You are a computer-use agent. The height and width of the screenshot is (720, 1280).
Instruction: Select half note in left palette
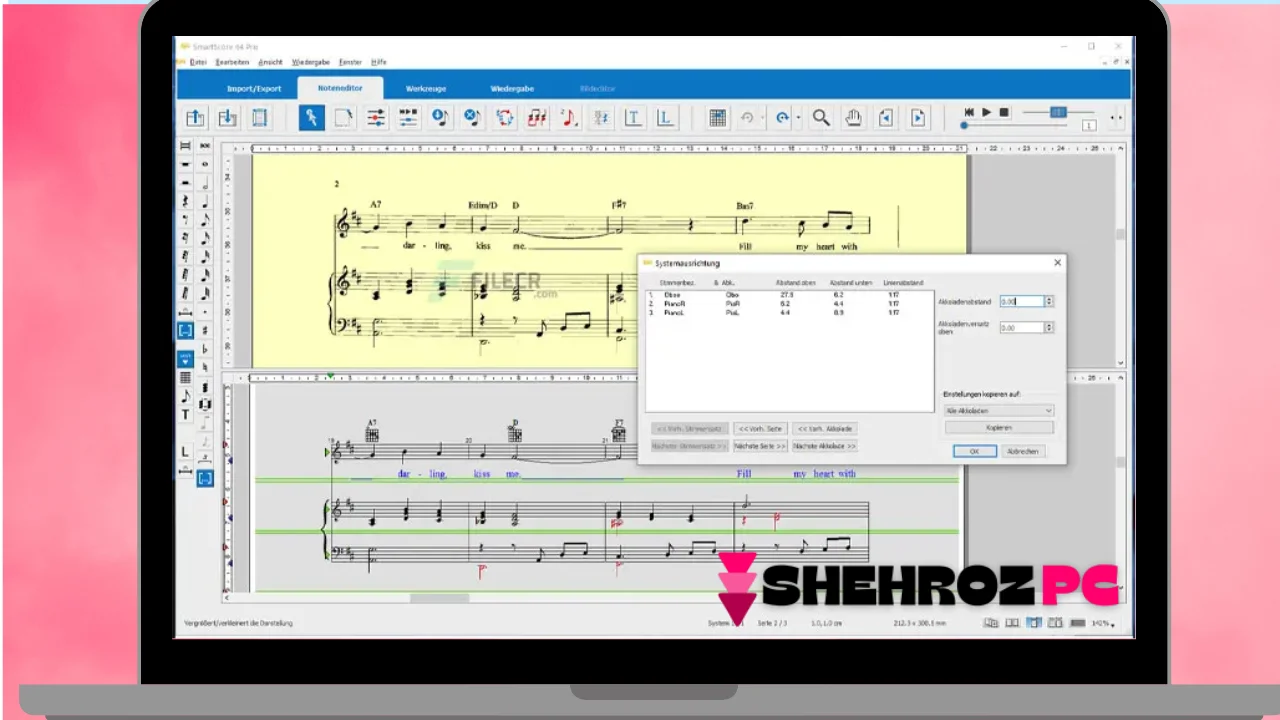coord(205,183)
